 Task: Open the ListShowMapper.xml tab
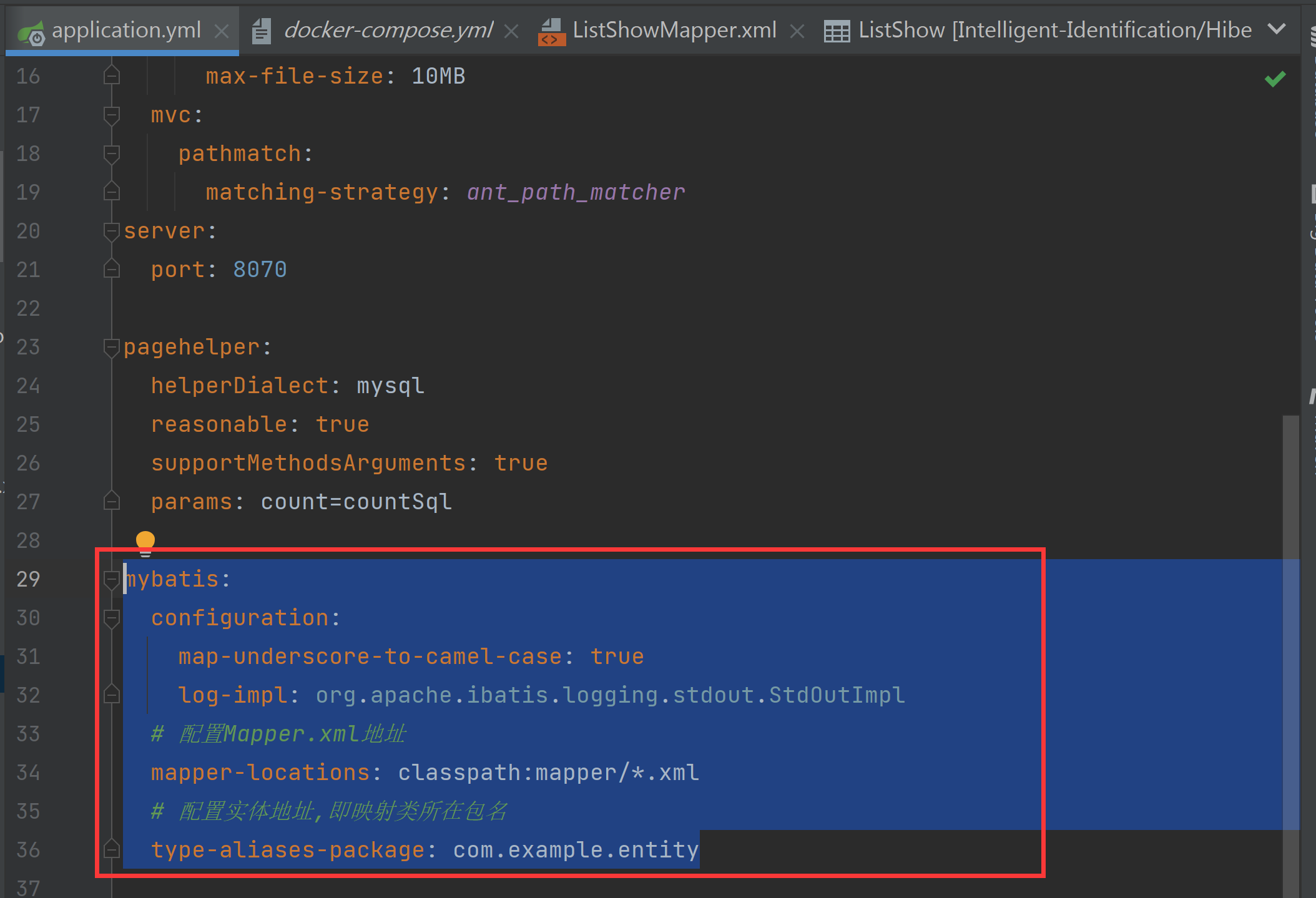click(674, 30)
